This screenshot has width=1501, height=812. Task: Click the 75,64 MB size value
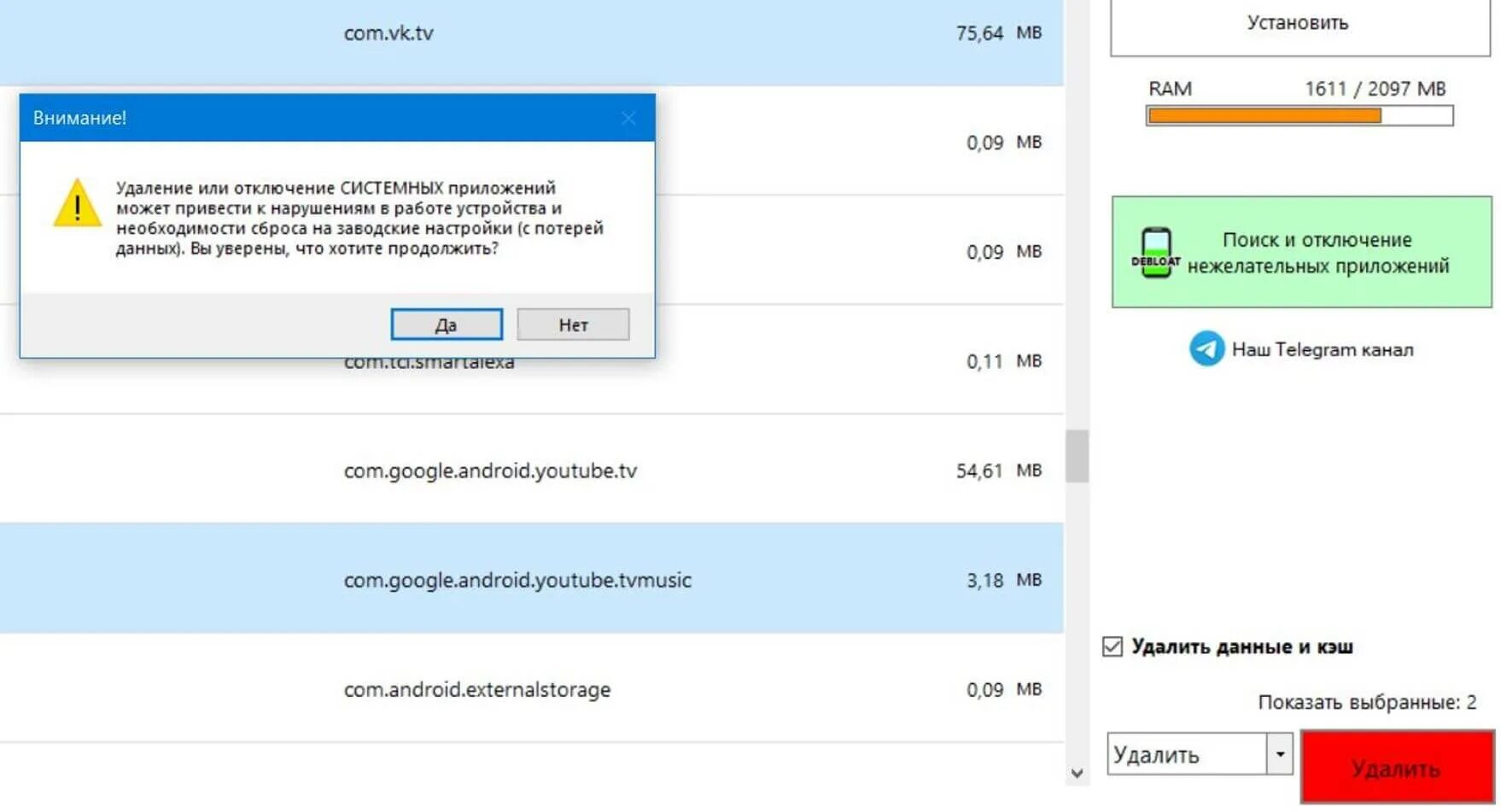click(x=999, y=32)
